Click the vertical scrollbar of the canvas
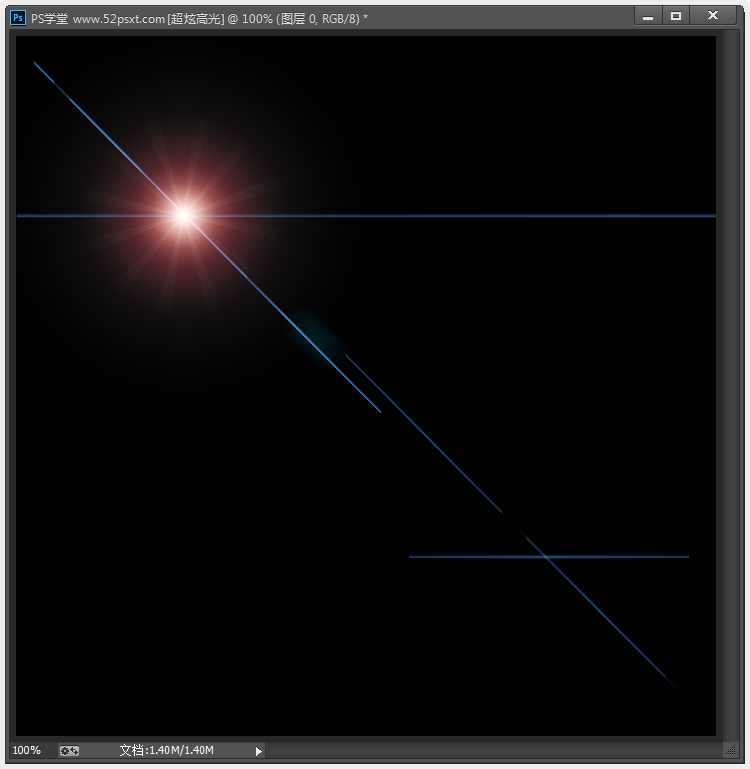The height and width of the screenshot is (769, 750). [x=731, y=385]
